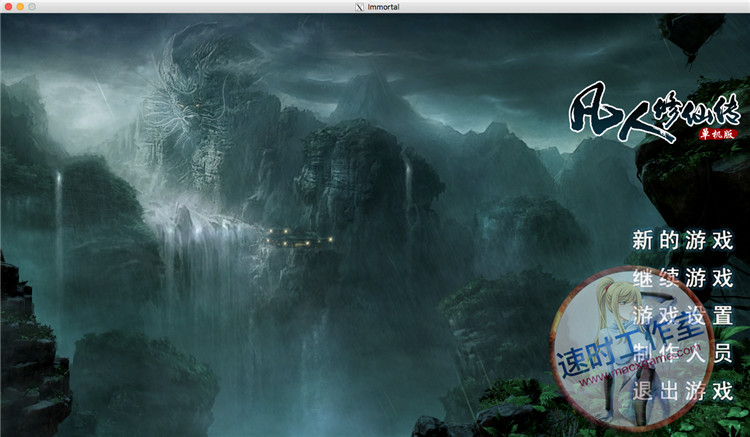The image size is (750, 437).
Task: Select 继续游戏 to continue game
Action: [683, 278]
